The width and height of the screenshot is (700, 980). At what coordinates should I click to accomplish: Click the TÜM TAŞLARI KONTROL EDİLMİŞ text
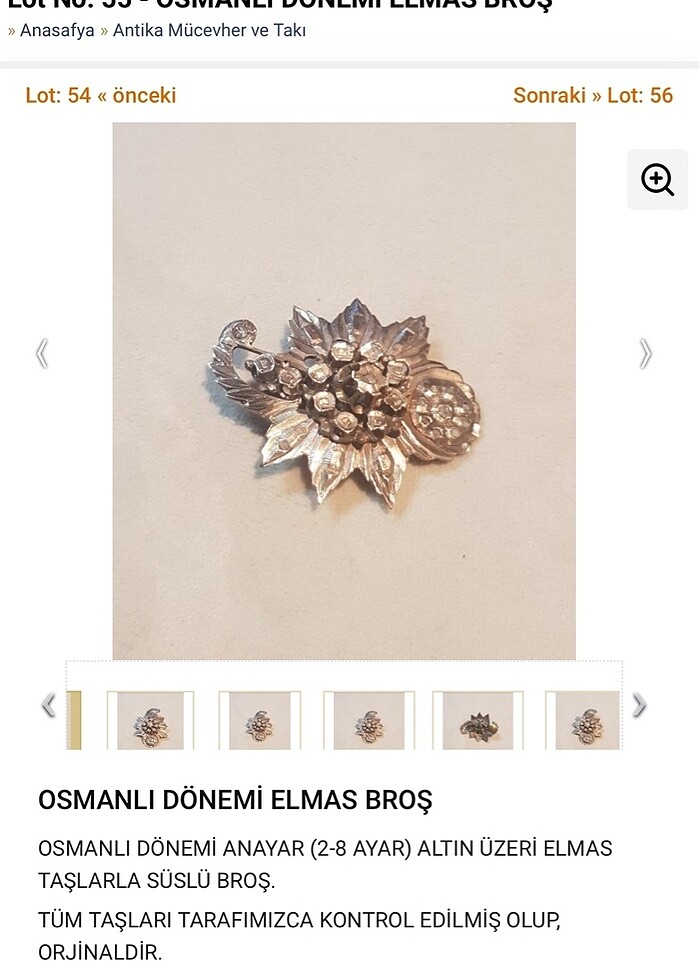pos(299,936)
